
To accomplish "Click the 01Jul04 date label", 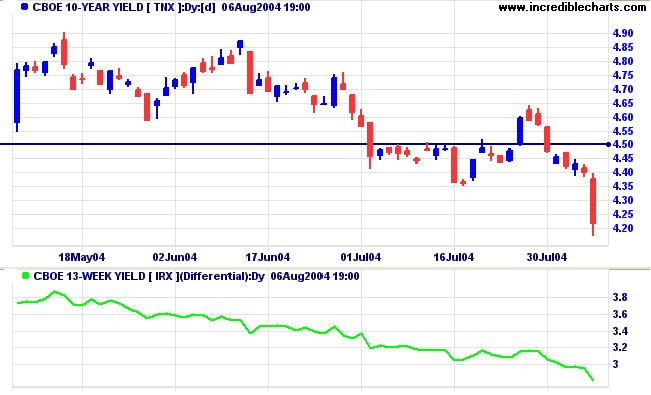I will [x=361, y=257].
